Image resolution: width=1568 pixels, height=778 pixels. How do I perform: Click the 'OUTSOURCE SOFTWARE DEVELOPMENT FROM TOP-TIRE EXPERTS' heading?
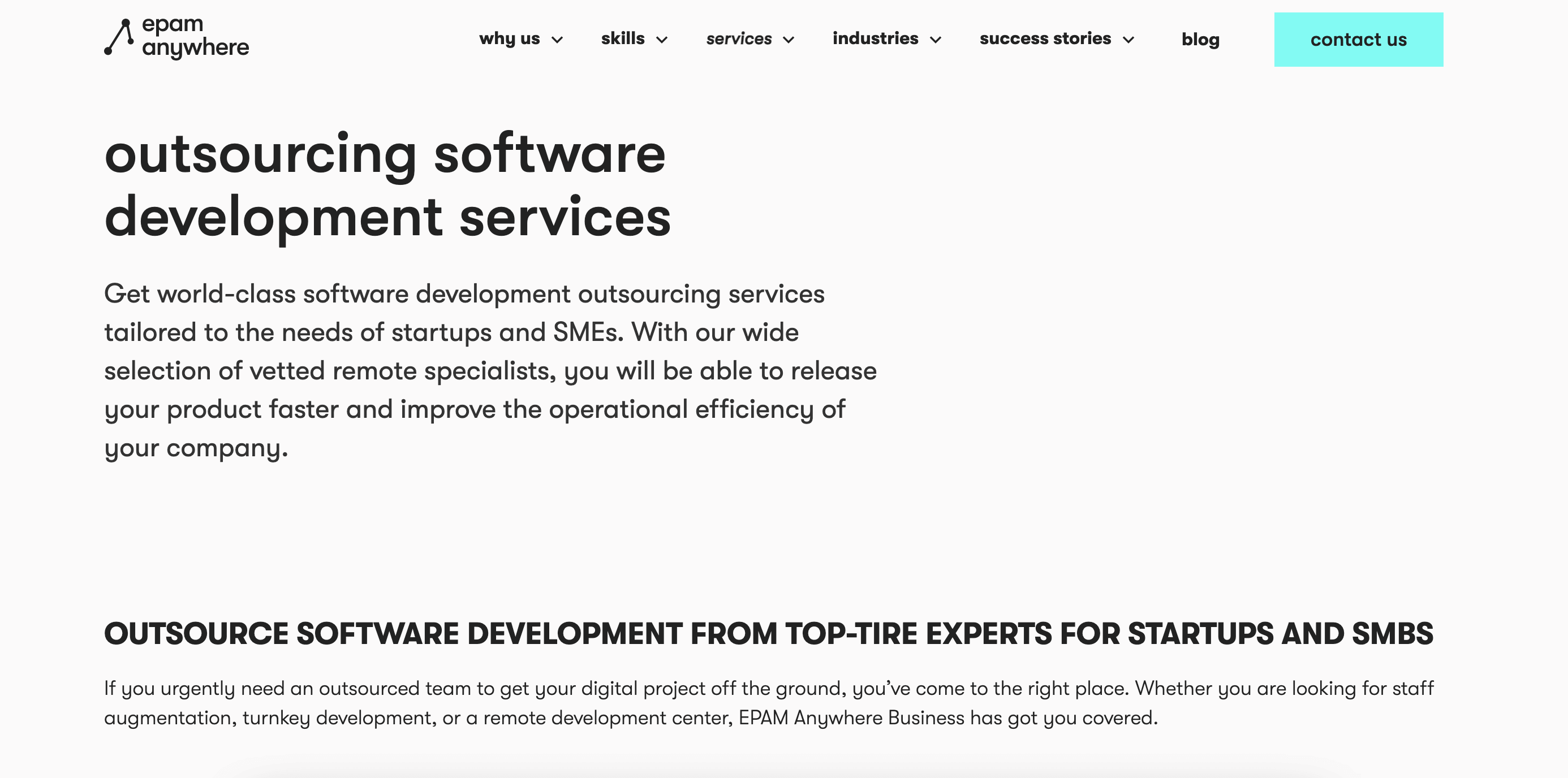(769, 634)
